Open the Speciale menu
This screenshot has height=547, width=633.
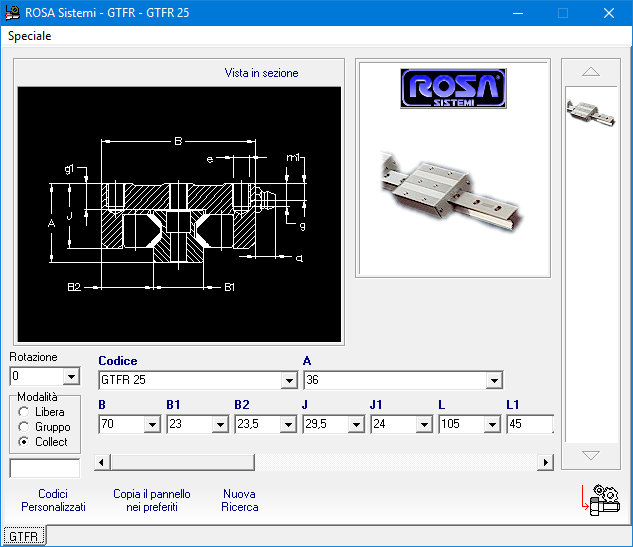29,36
